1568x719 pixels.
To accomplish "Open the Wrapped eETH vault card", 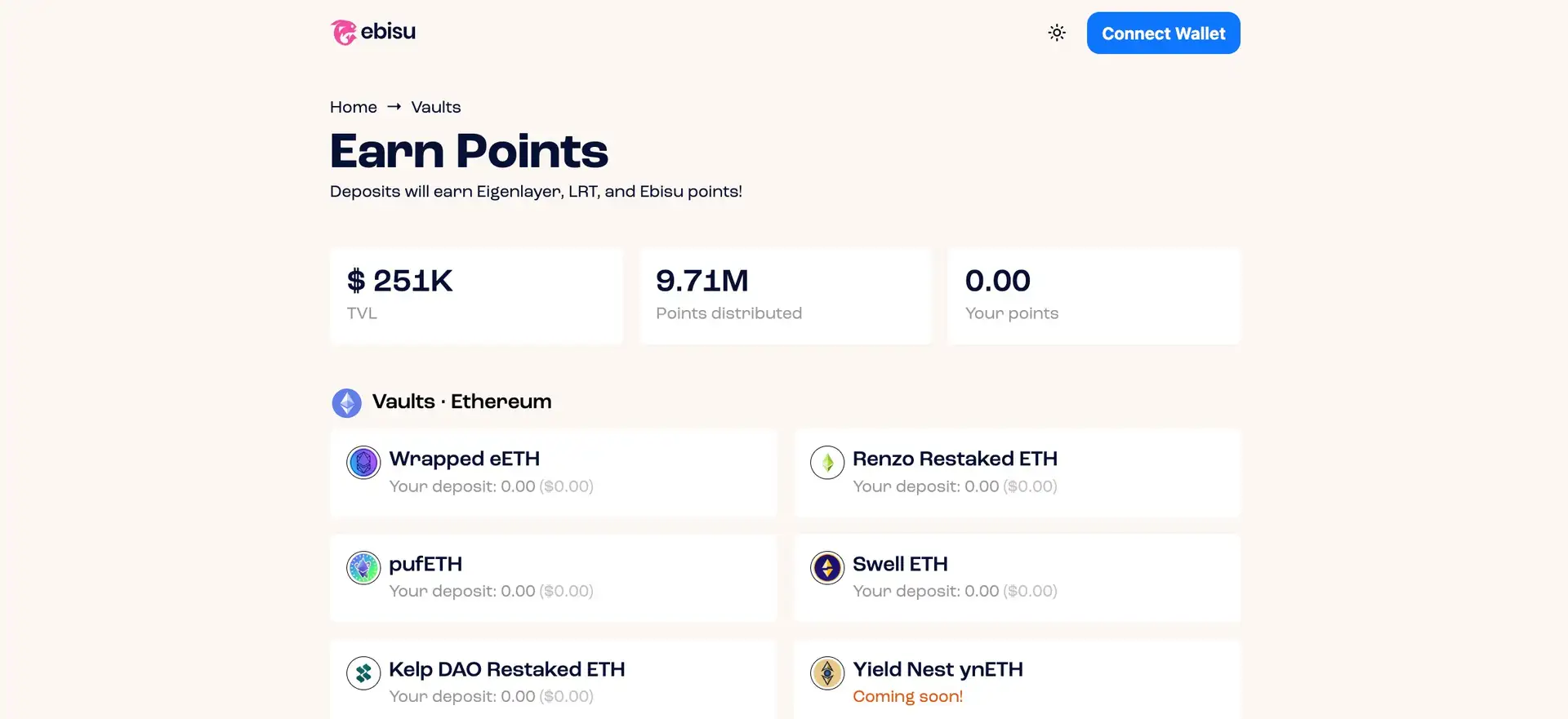I will pos(554,473).
